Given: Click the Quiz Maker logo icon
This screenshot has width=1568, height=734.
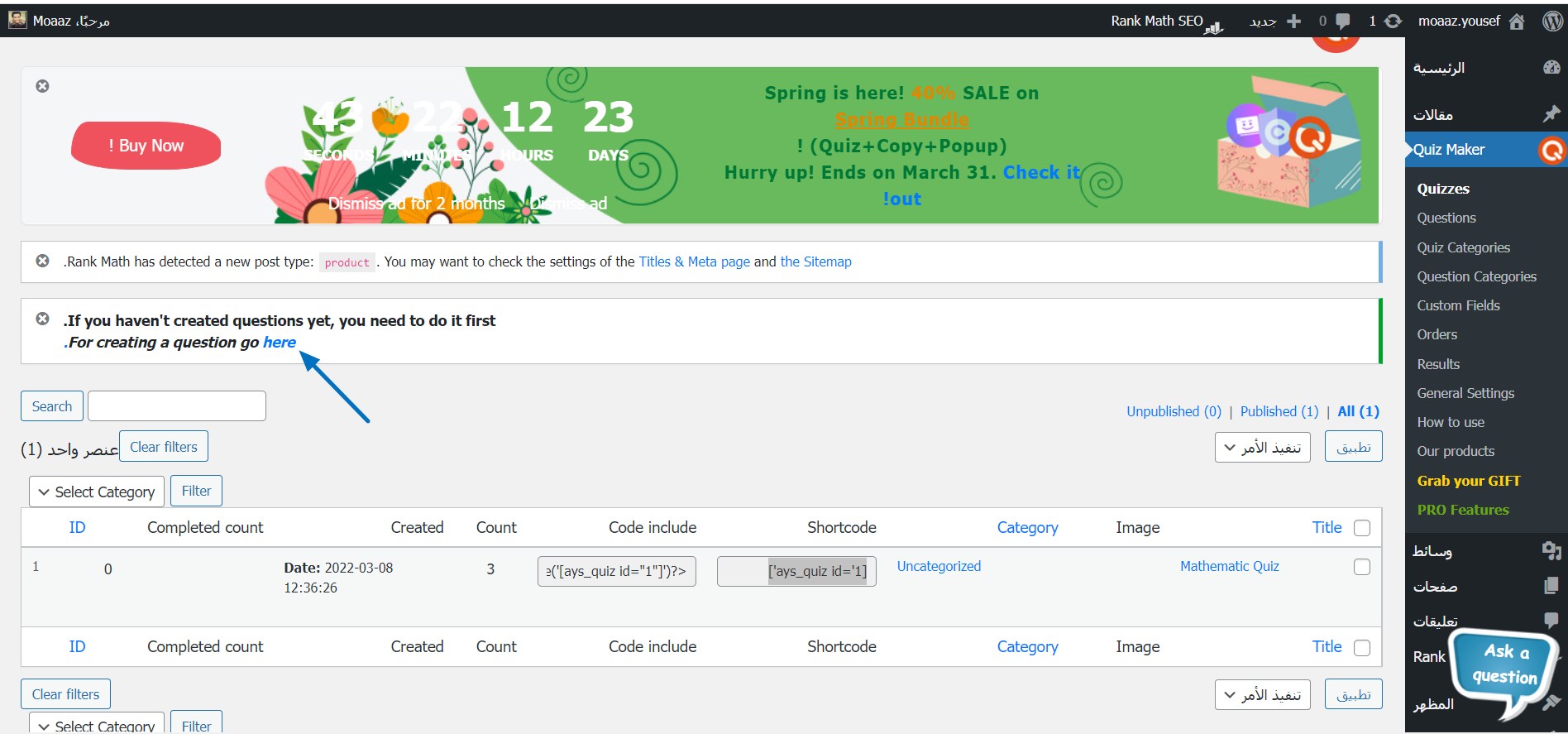Looking at the screenshot, I should pyautogui.click(x=1552, y=150).
